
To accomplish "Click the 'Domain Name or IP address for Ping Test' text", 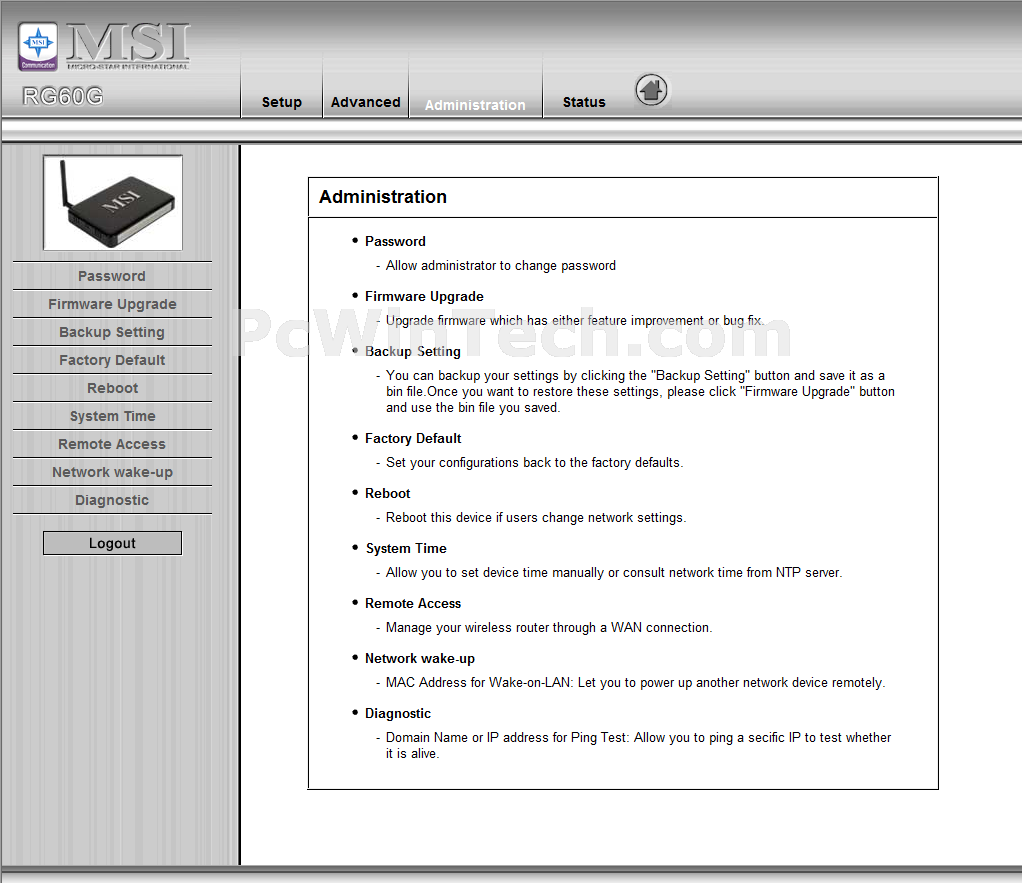I will [638, 745].
